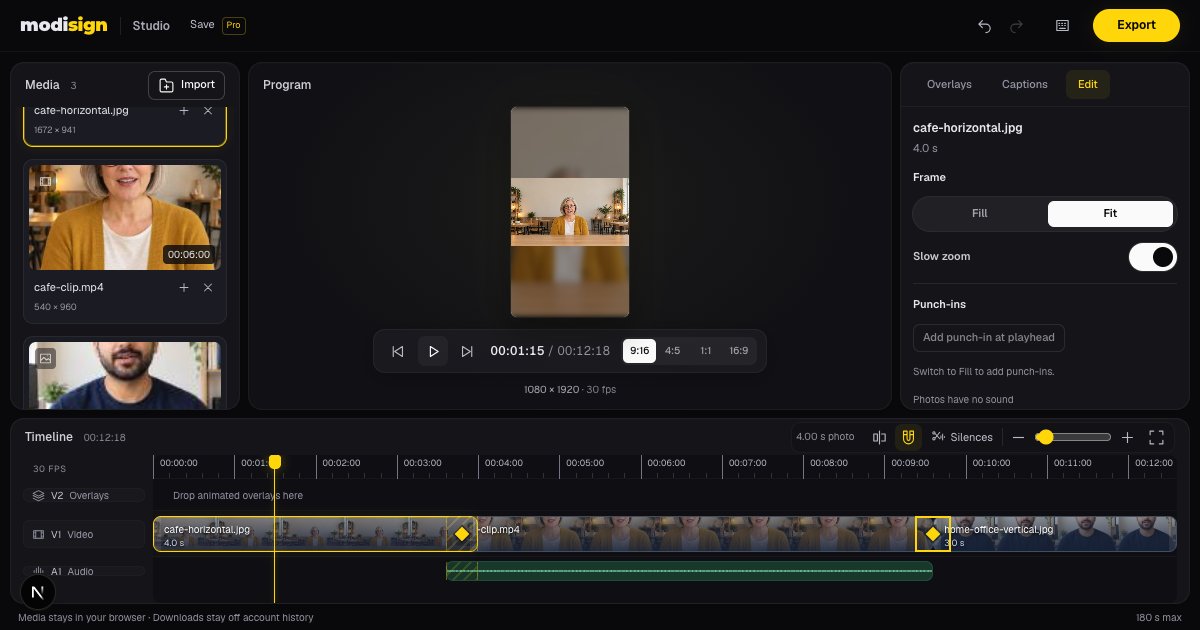Click the modisign logo
The image size is (1200, 630).
[63, 25]
